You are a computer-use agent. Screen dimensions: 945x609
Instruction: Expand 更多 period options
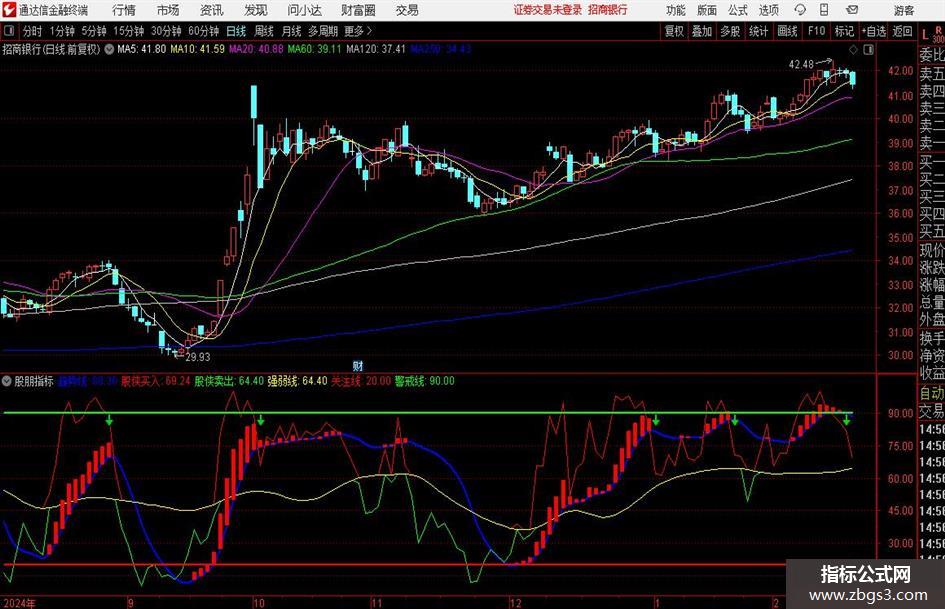[x=357, y=31]
